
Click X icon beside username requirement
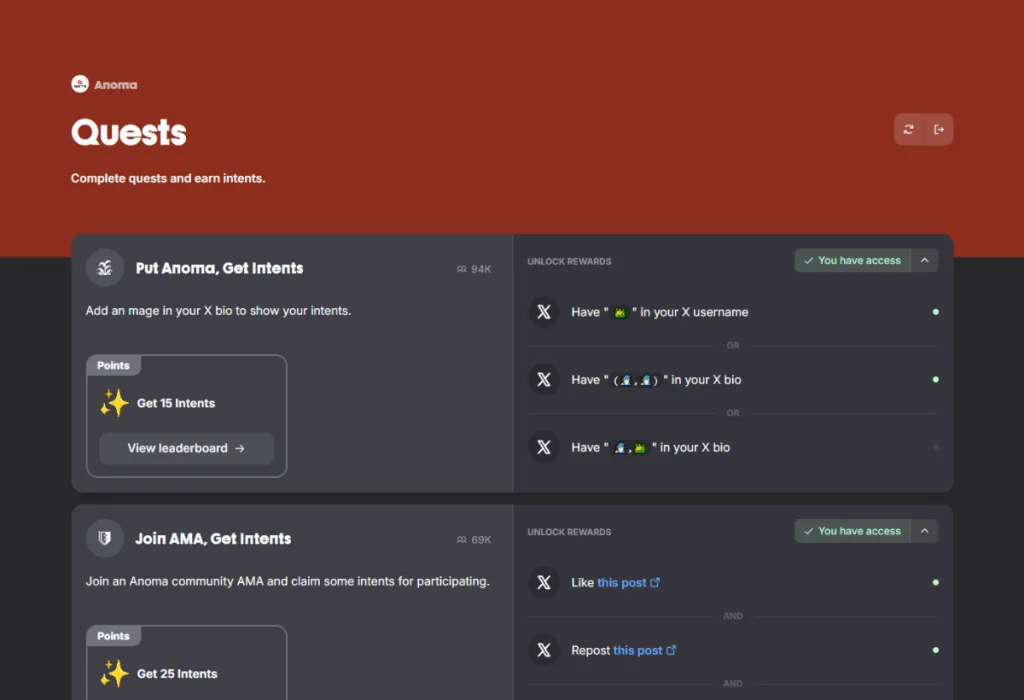pos(544,312)
